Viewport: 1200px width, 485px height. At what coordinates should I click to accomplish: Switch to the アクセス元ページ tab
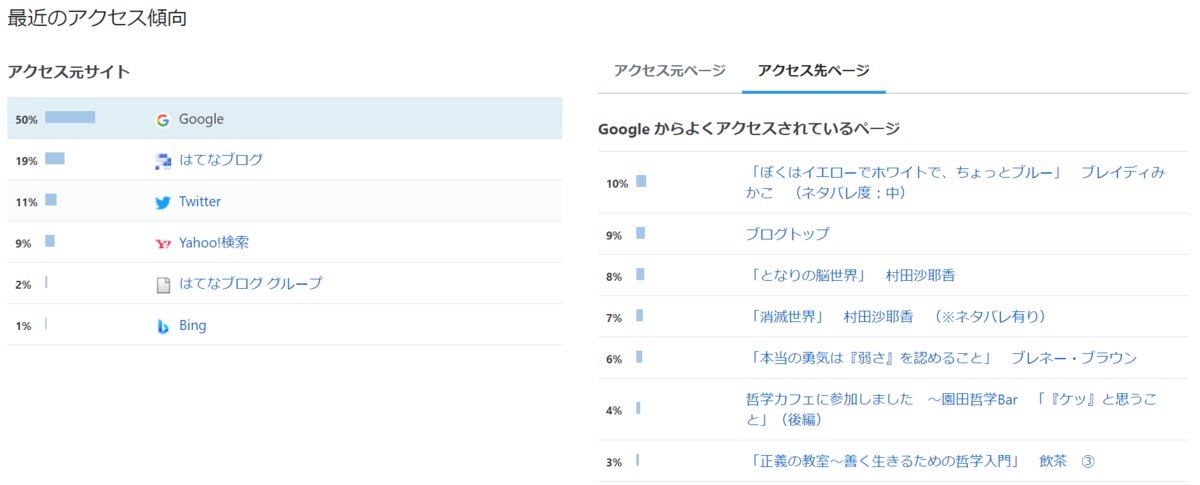pyautogui.click(x=670, y=70)
